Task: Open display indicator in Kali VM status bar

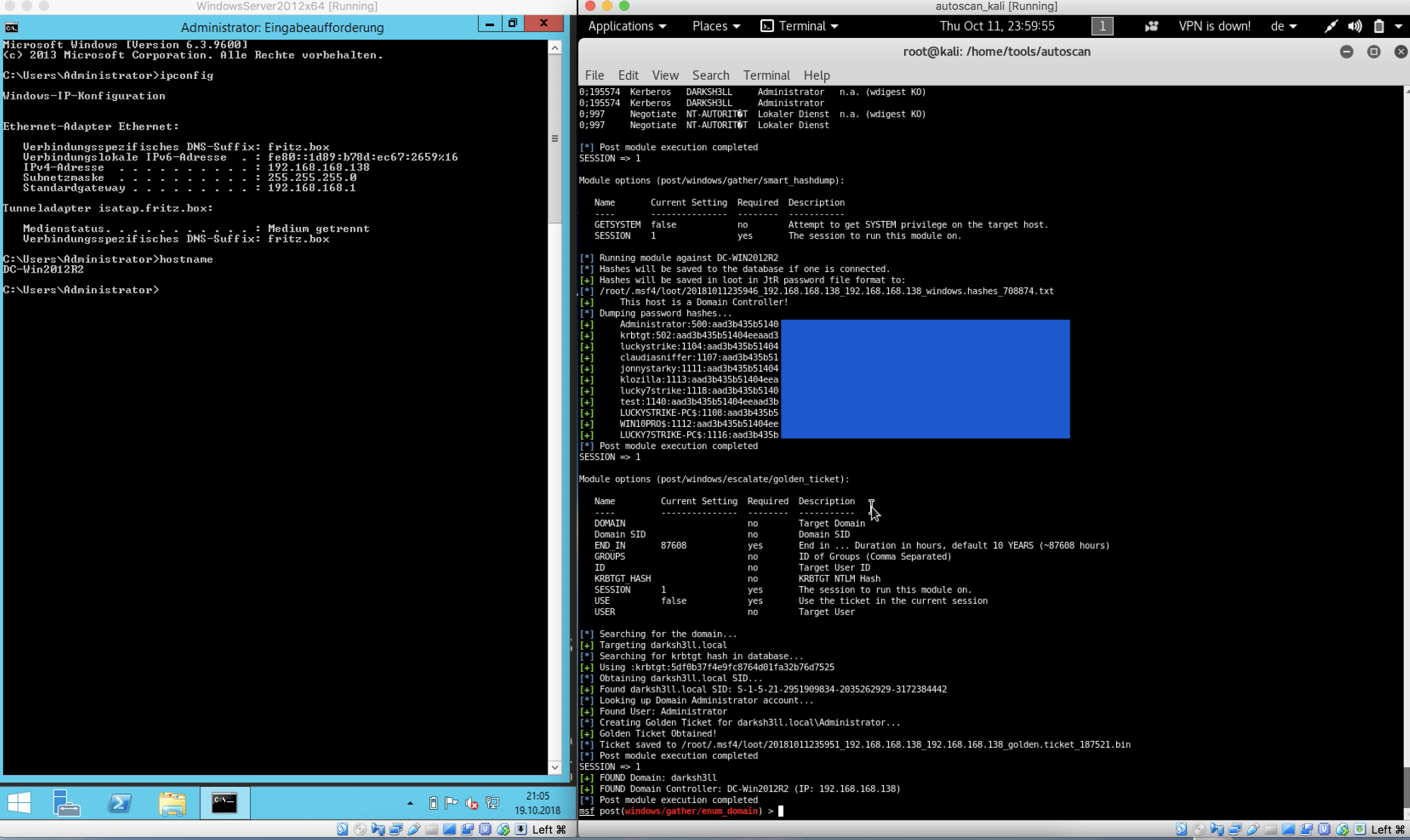Action: click(x=1288, y=829)
